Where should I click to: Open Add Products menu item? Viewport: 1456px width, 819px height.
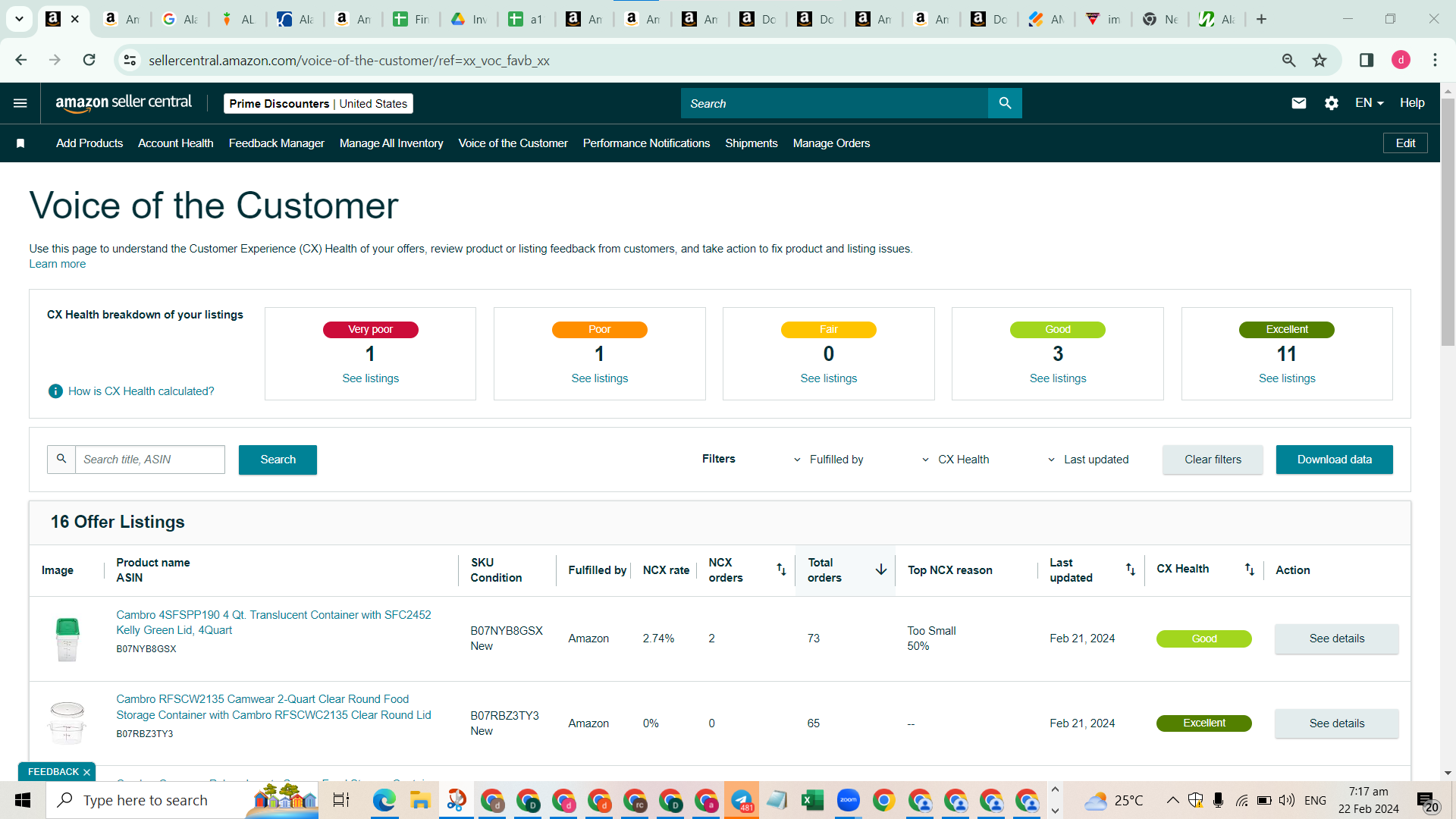click(89, 143)
